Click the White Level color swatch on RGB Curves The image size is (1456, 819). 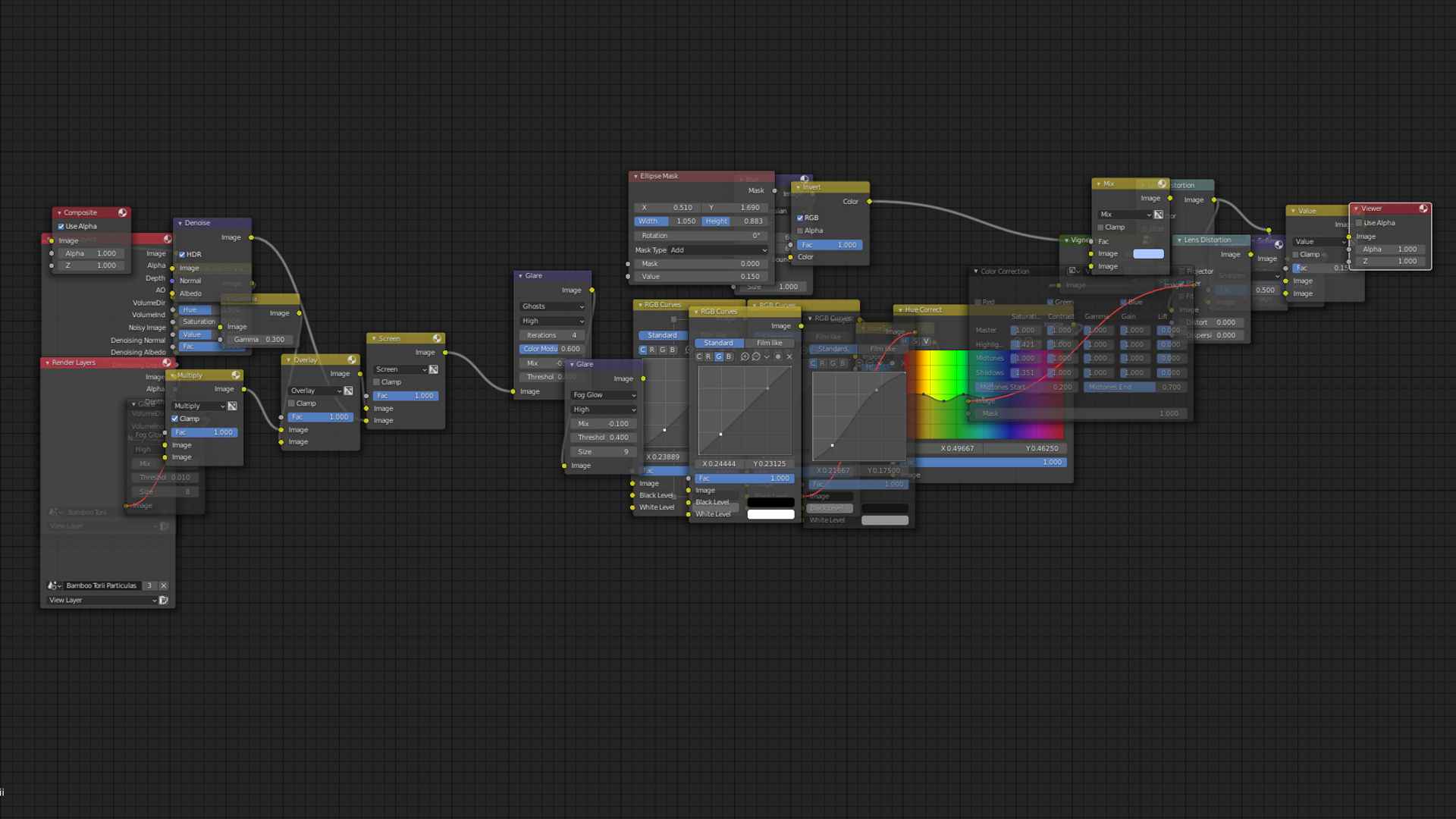tap(770, 514)
